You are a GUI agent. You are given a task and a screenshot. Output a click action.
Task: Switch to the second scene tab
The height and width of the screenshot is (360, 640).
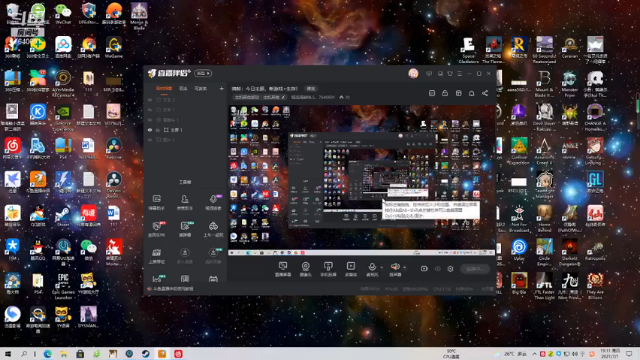(183, 89)
